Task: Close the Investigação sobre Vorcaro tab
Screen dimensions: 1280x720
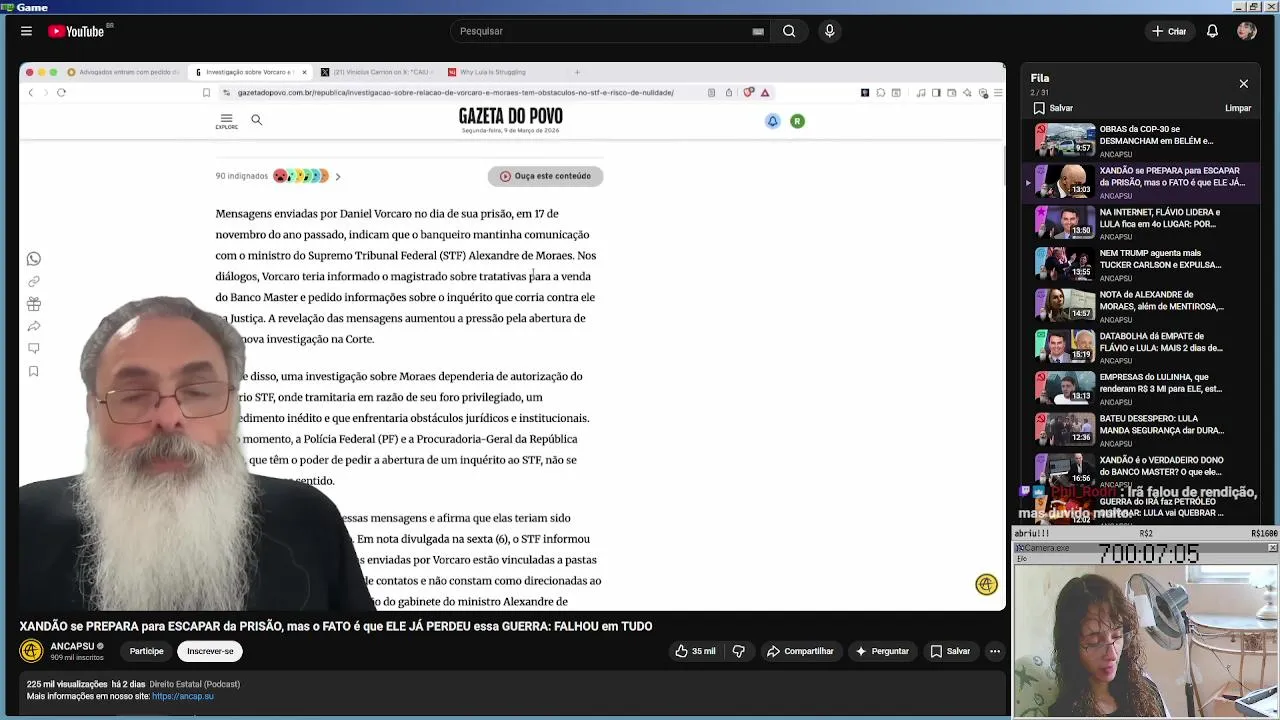Action: pos(304,72)
